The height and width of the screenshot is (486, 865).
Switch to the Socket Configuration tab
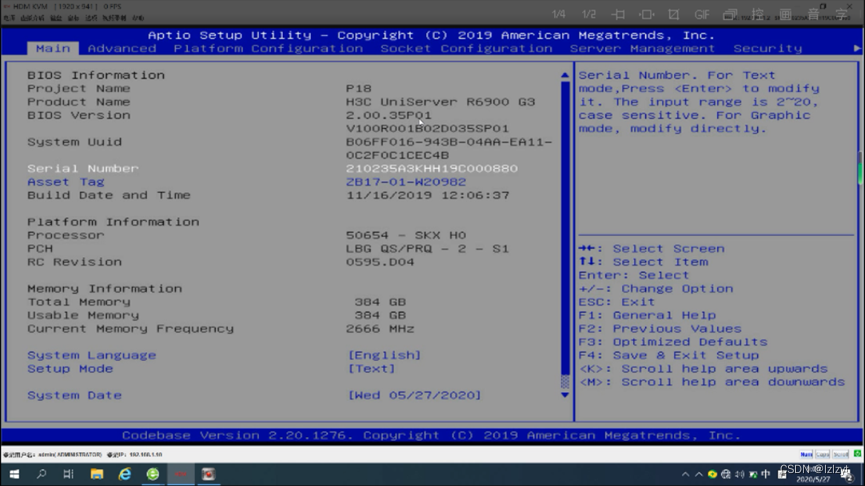click(x=466, y=49)
